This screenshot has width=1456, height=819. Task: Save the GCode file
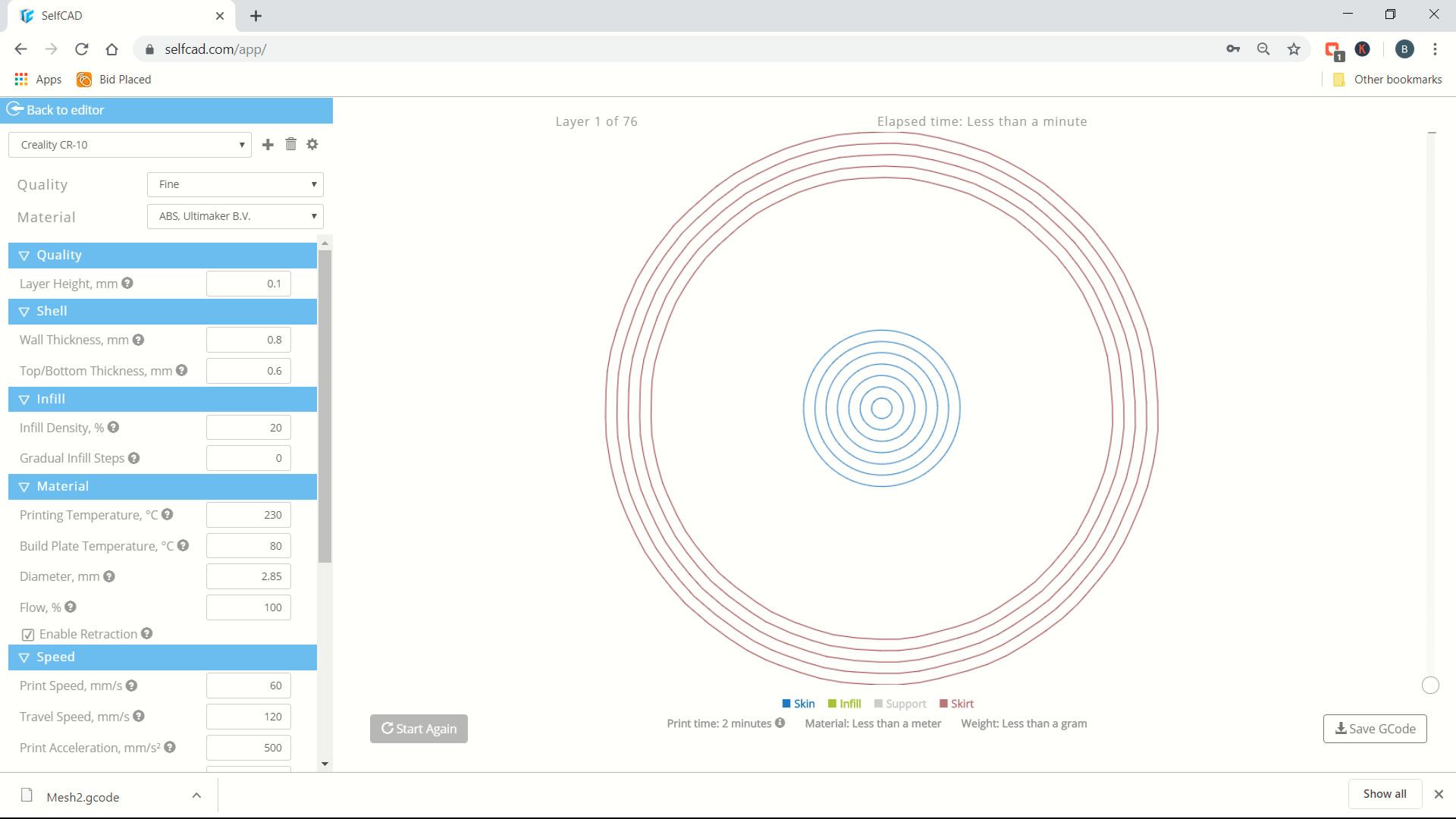click(x=1374, y=728)
